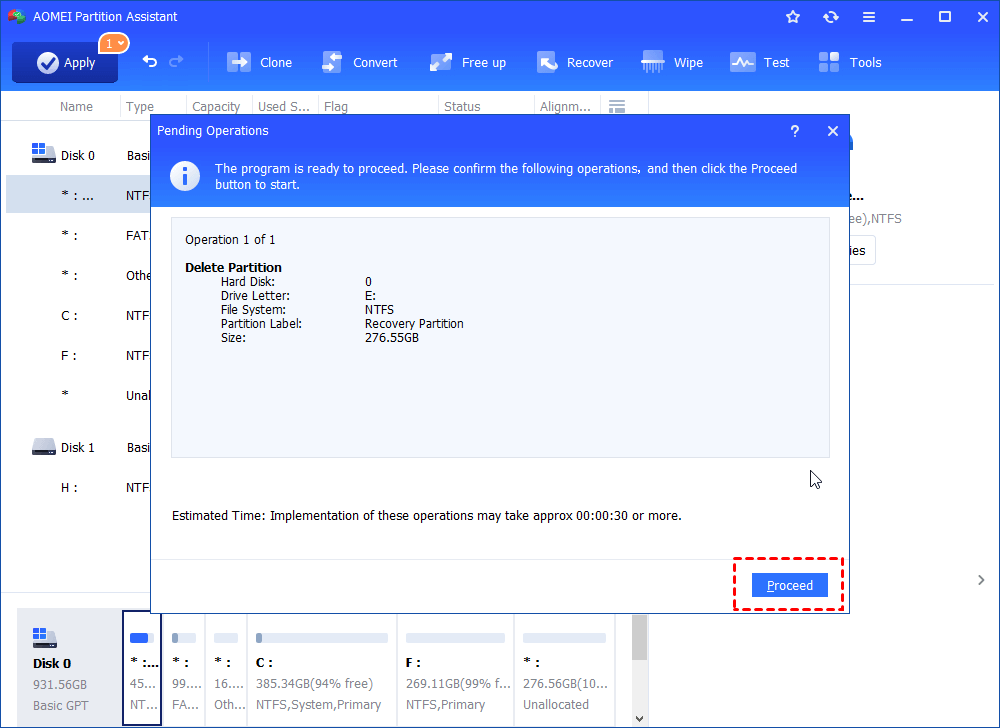This screenshot has width=1000, height=728.
Task: Click the star favorites icon in title bar
Action: click(x=793, y=17)
